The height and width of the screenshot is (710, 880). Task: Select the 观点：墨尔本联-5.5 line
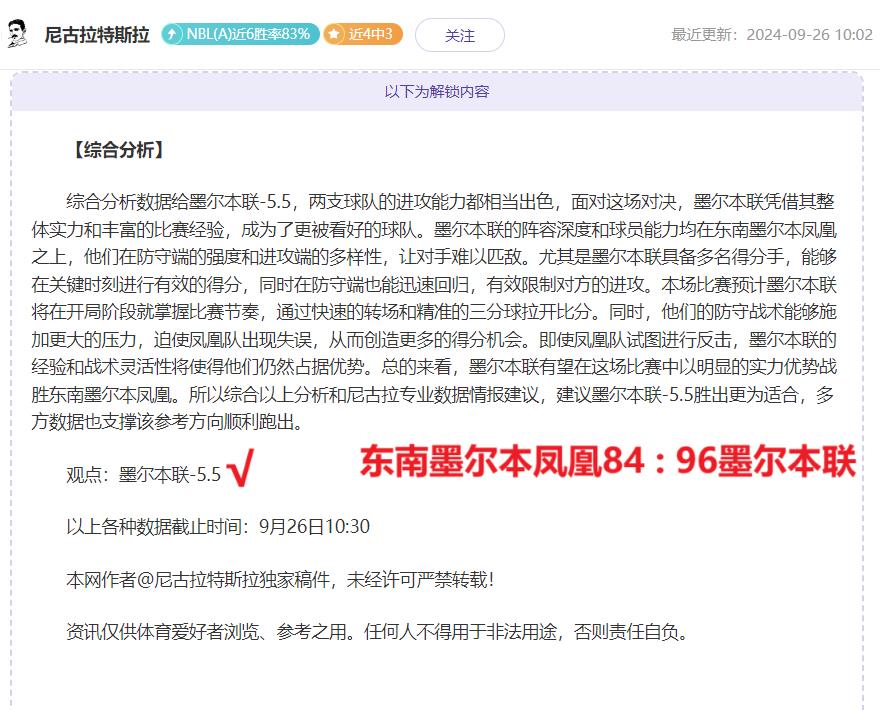tap(144, 475)
